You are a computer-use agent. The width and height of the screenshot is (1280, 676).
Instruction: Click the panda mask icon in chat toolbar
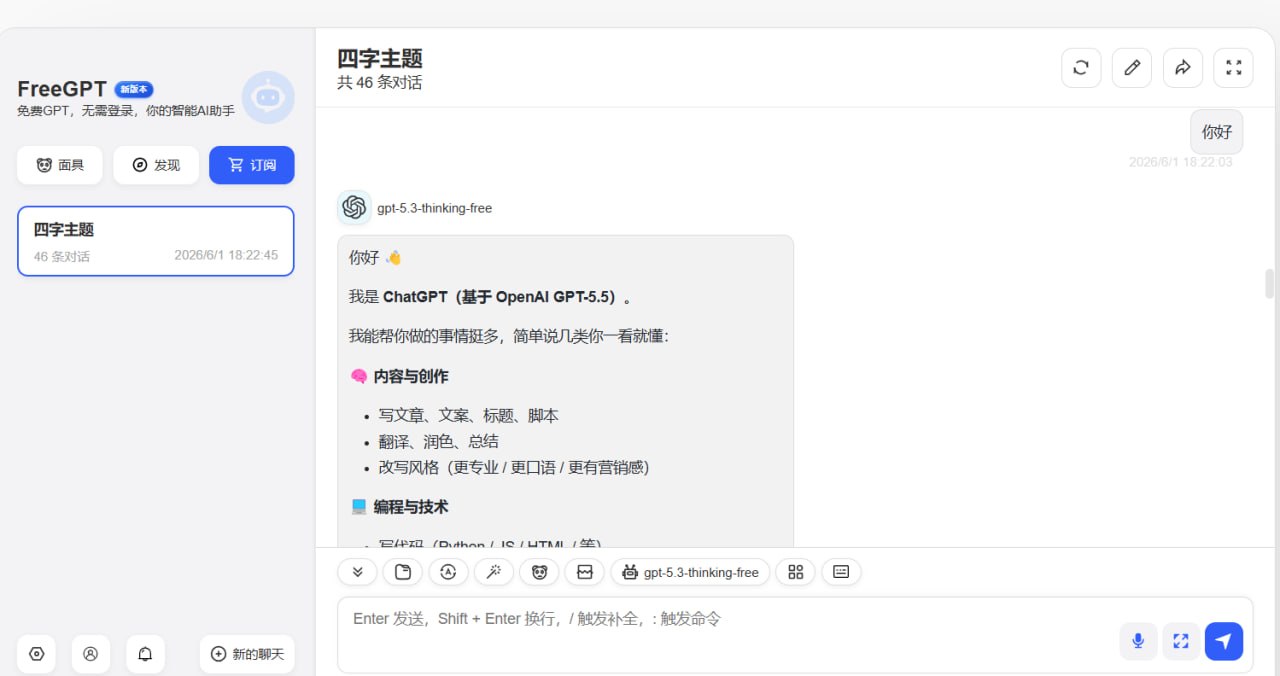539,572
